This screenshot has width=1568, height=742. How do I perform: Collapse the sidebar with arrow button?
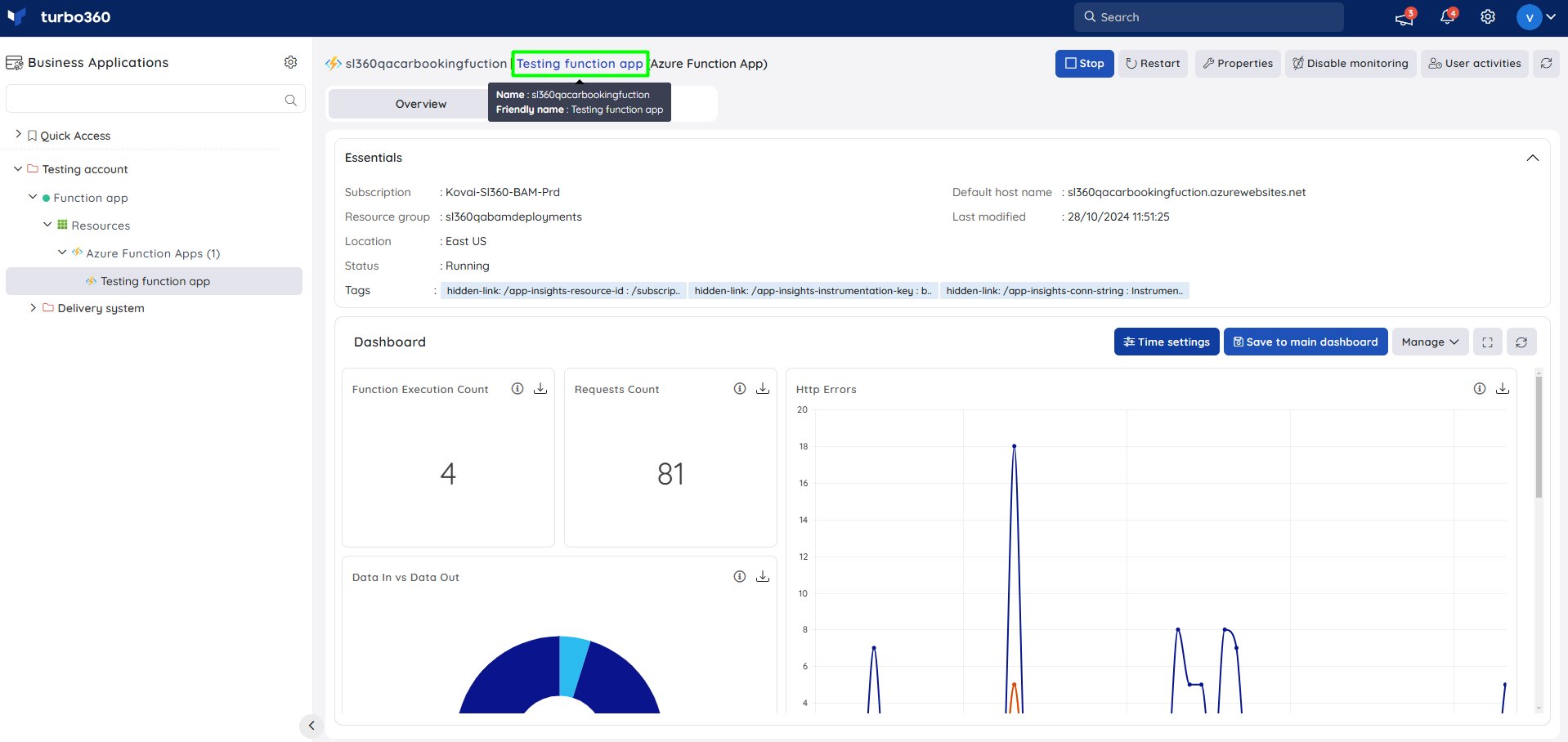coord(311,726)
